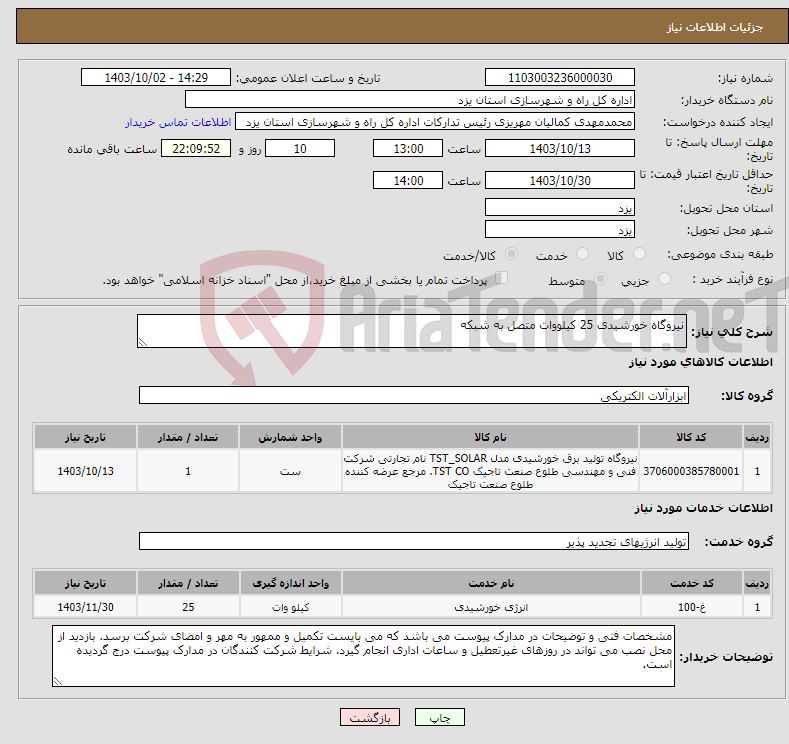Image resolution: width=789 pixels, height=744 pixels.
Task: Select the خدمت radio button
Action: tap(582, 254)
